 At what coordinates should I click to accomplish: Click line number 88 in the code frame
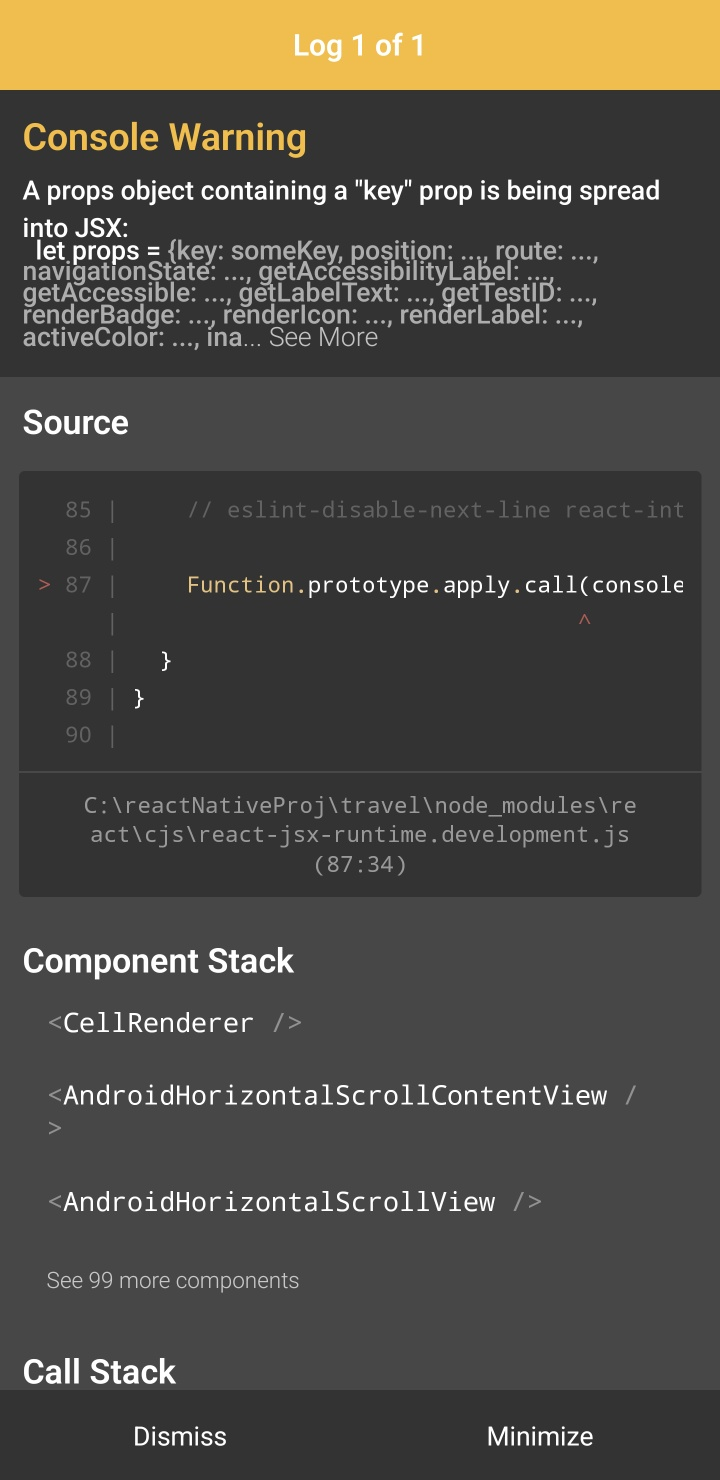(x=78, y=660)
